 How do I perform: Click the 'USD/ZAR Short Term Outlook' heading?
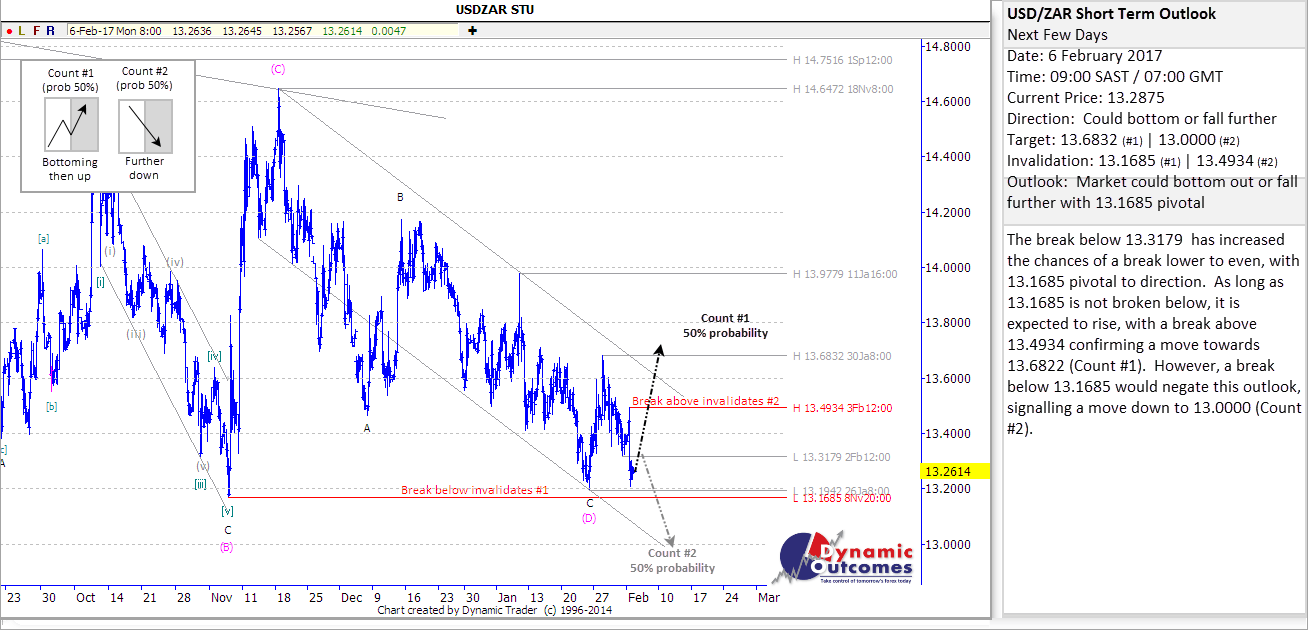coord(1110,14)
